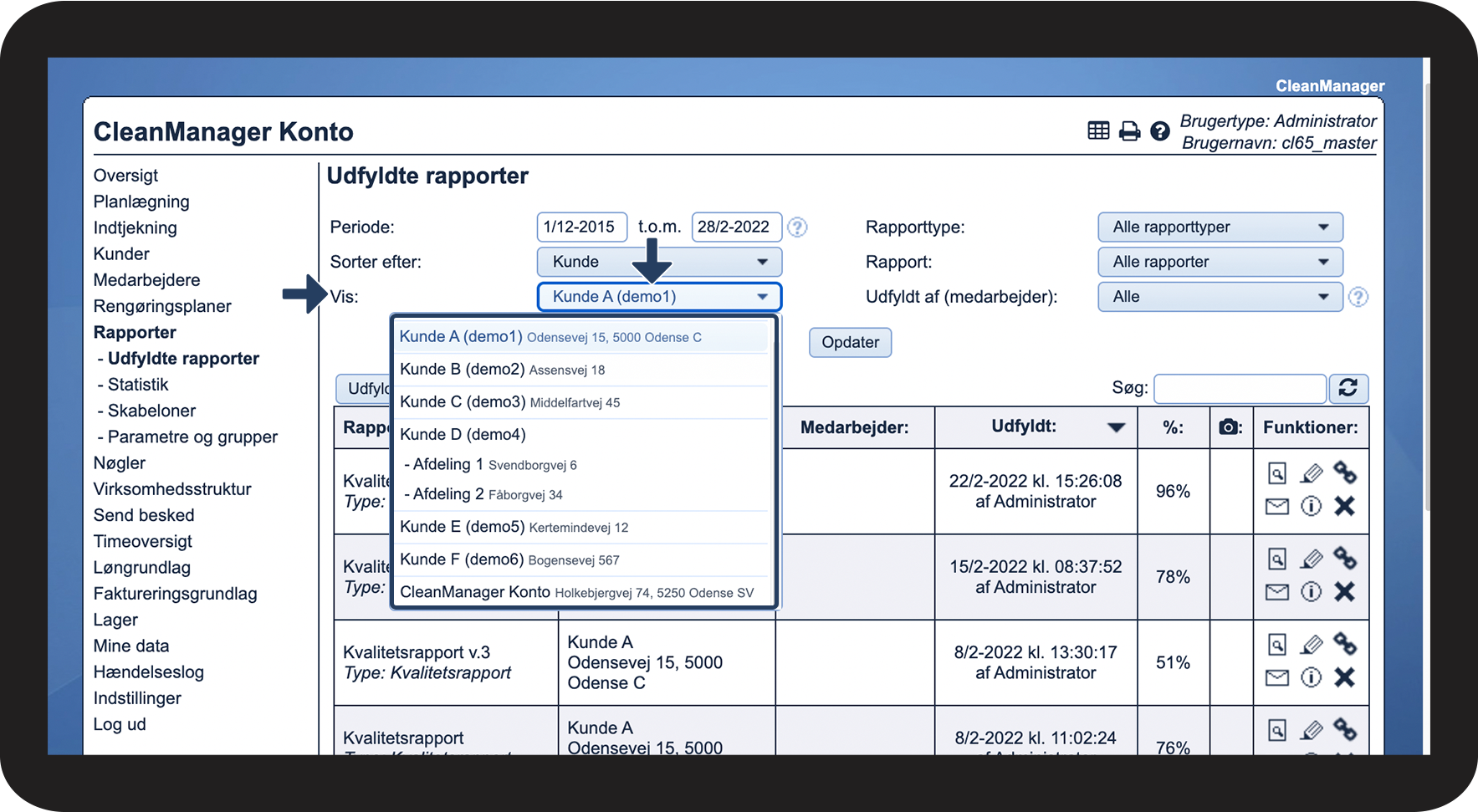
Task: Show info for the 78% report
Action: pyautogui.click(x=1311, y=592)
